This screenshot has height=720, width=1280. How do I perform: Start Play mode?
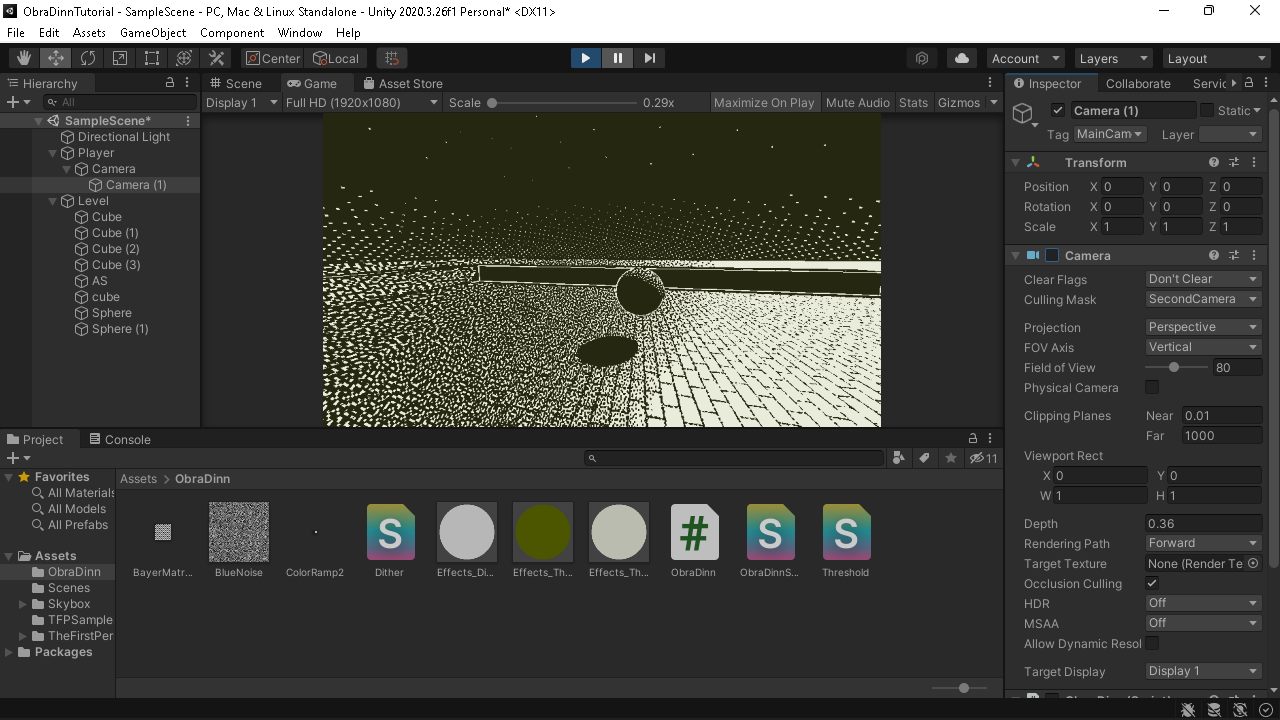(x=586, y=58)
